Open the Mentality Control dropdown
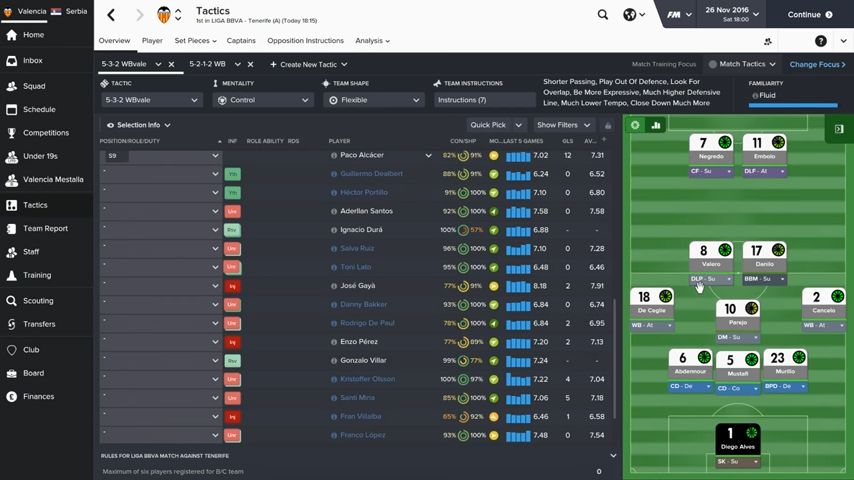The image size is (854, 480). 263,100
